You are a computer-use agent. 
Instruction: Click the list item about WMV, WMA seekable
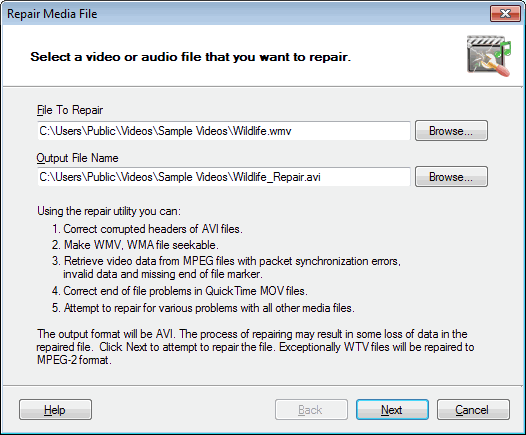click(x=135, y=245)
